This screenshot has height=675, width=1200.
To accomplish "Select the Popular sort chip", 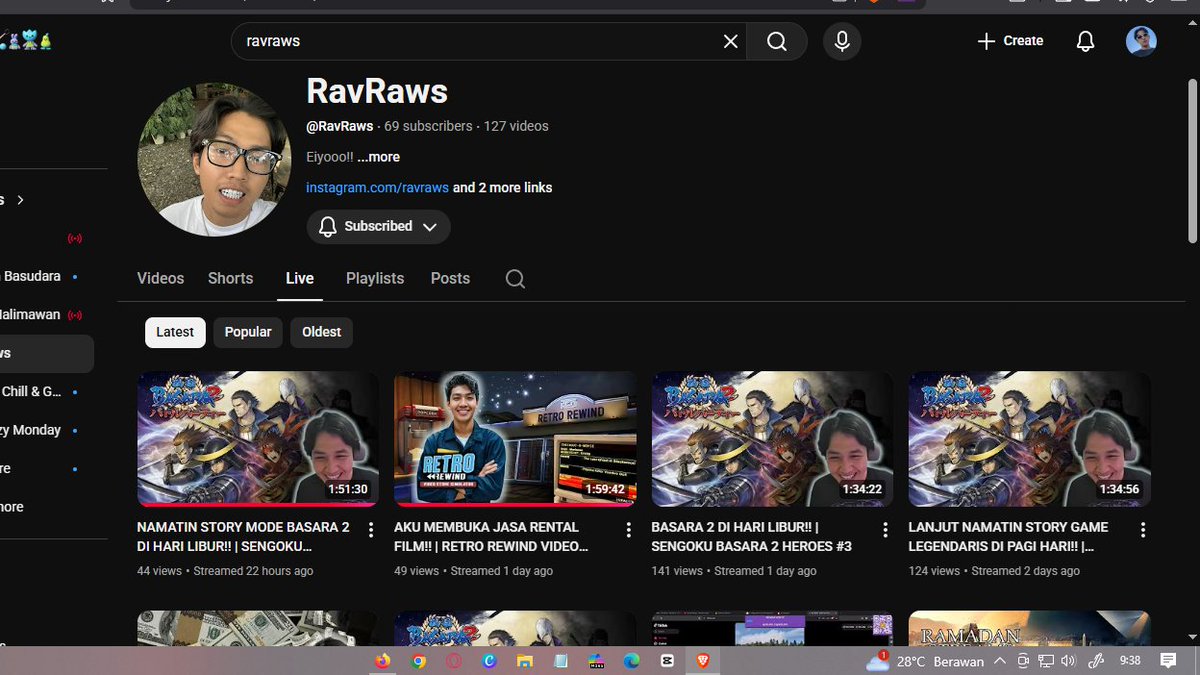I will pyautogui.click(x=247, y=332).
